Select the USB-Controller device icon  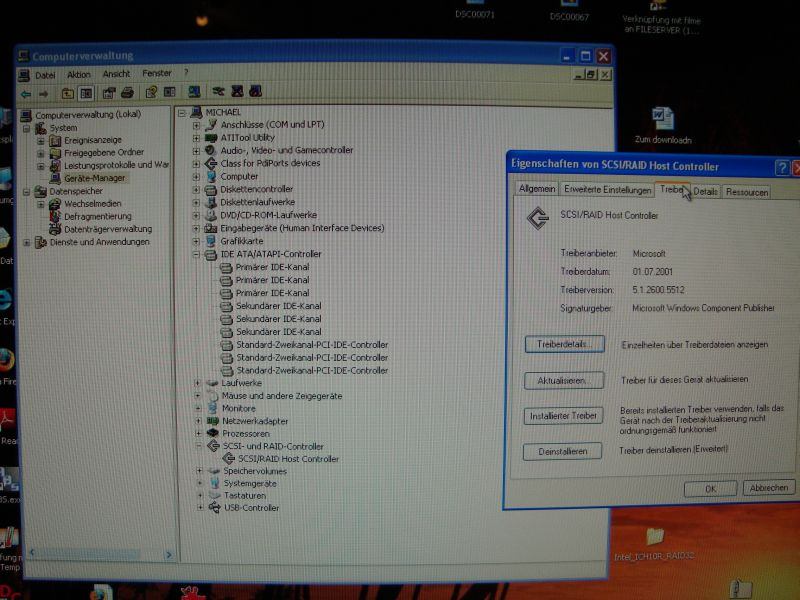(x=214, y=508)
